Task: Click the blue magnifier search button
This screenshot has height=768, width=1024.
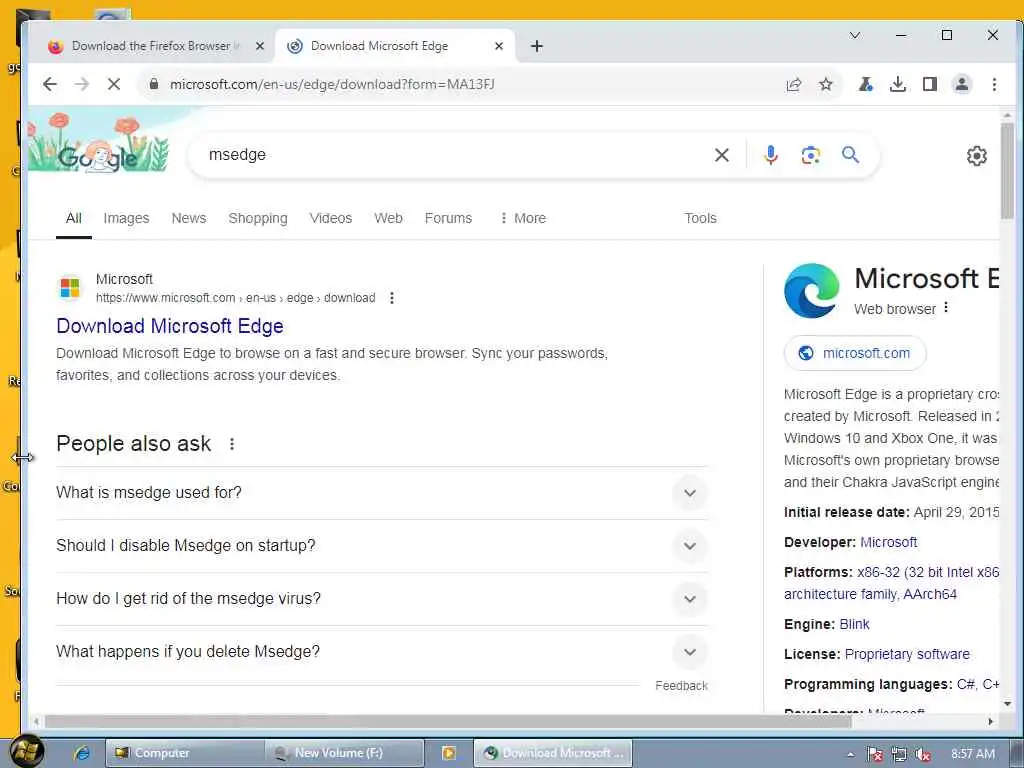Action: pos(850,155)
